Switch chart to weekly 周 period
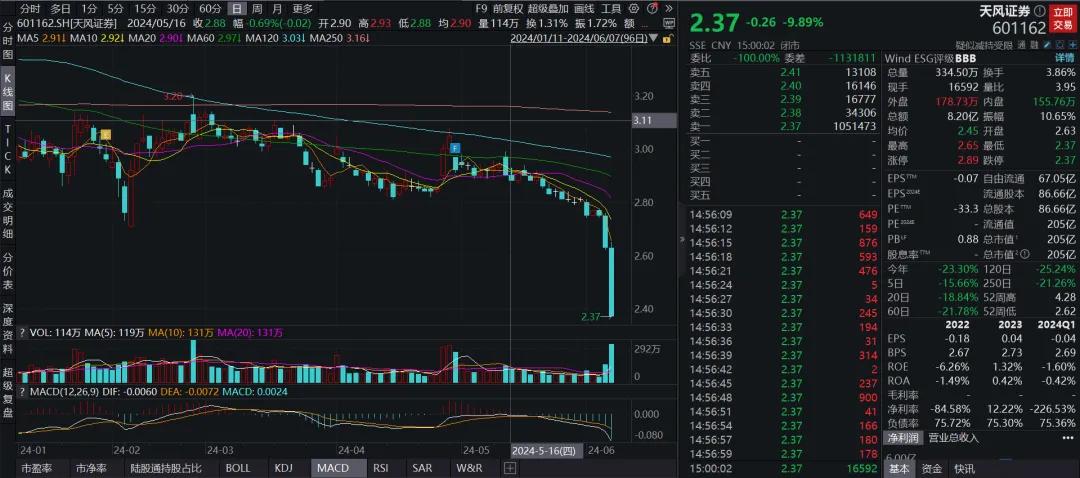This screenshot has height=478, width=1080. (x=256, y=9)
